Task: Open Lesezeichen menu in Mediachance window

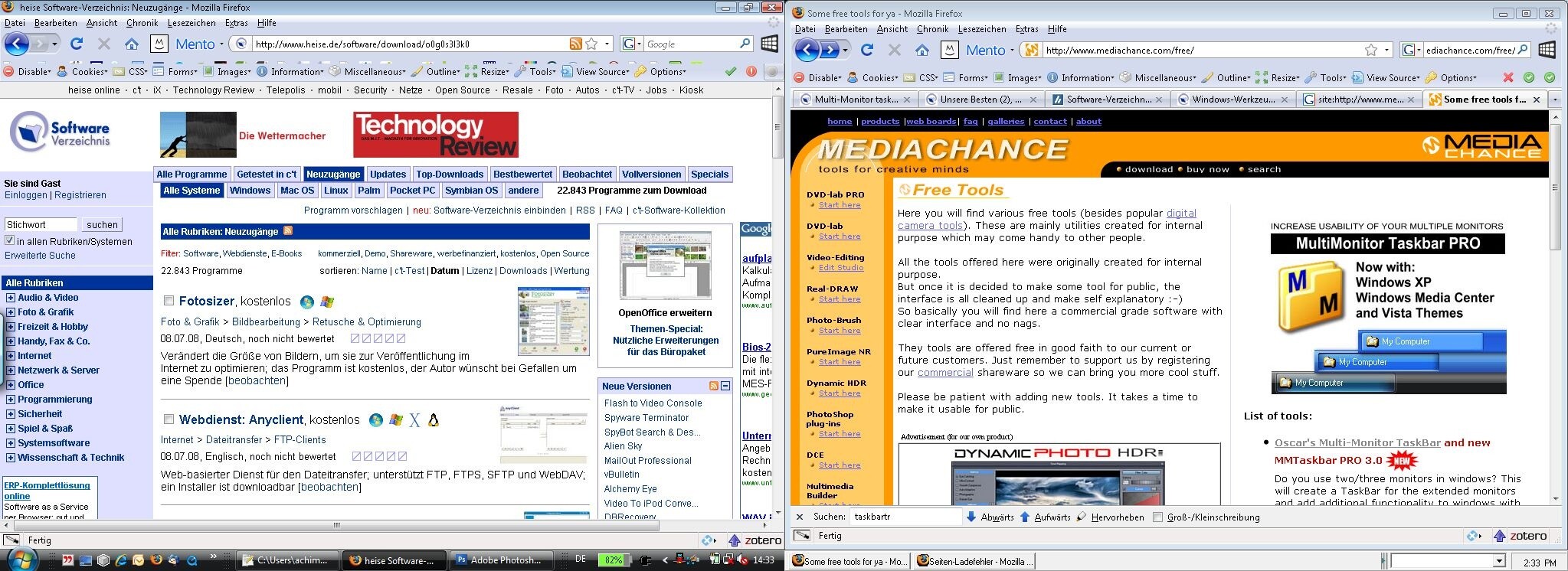Action: pyautogui.click(x=982, y=29)
